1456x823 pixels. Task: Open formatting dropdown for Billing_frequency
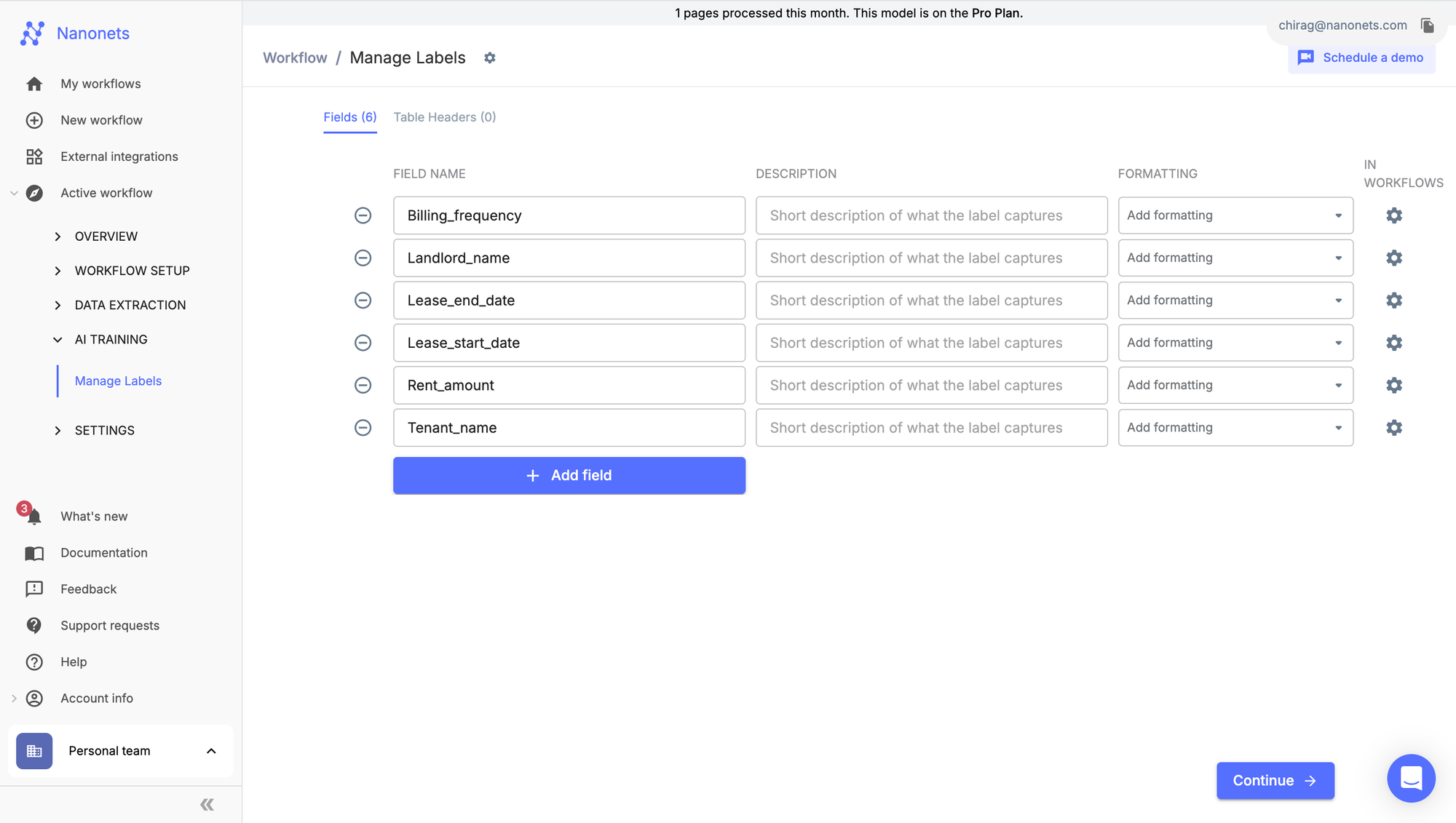point(1235,215)
